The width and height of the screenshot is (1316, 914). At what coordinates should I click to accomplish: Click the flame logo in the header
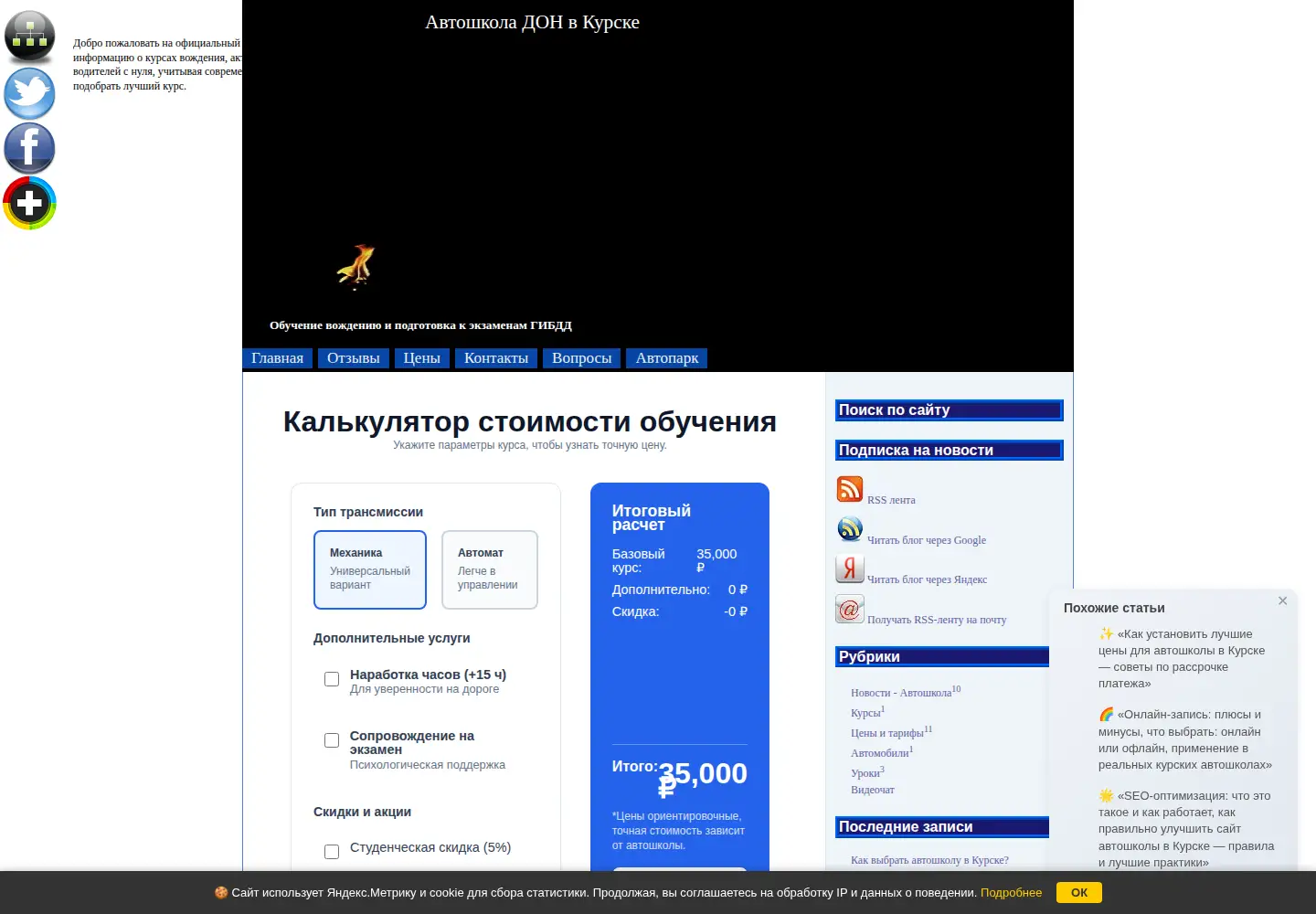click(x=356, y=266)
